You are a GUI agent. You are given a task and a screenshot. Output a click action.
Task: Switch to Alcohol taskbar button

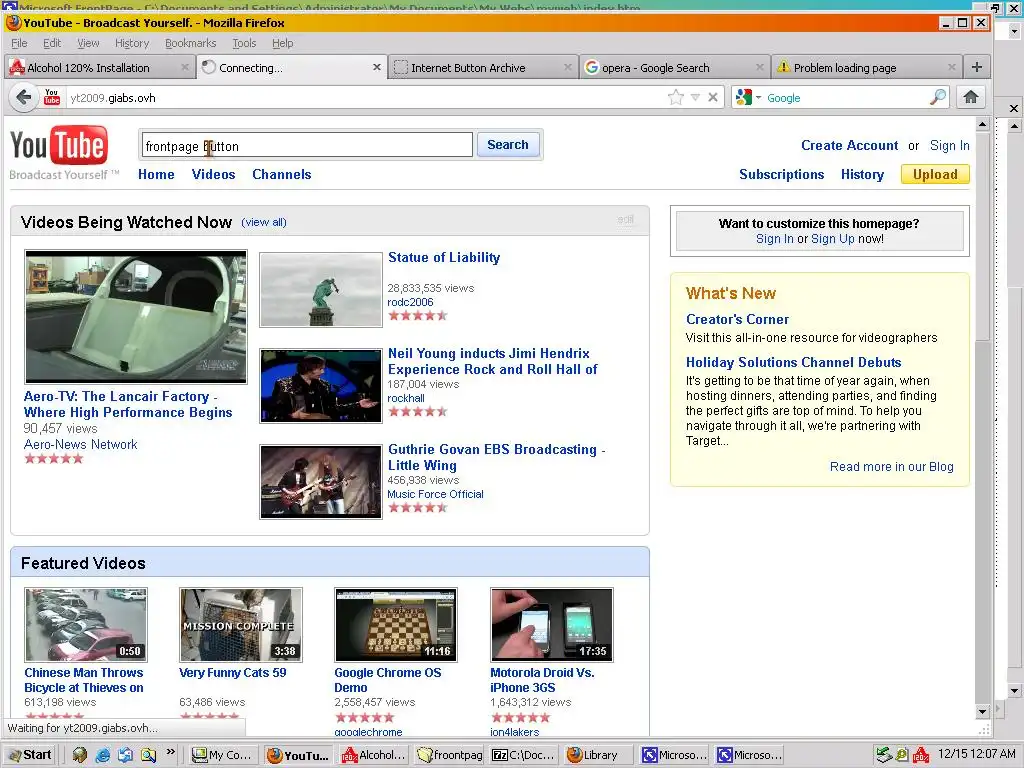point(373,755)
